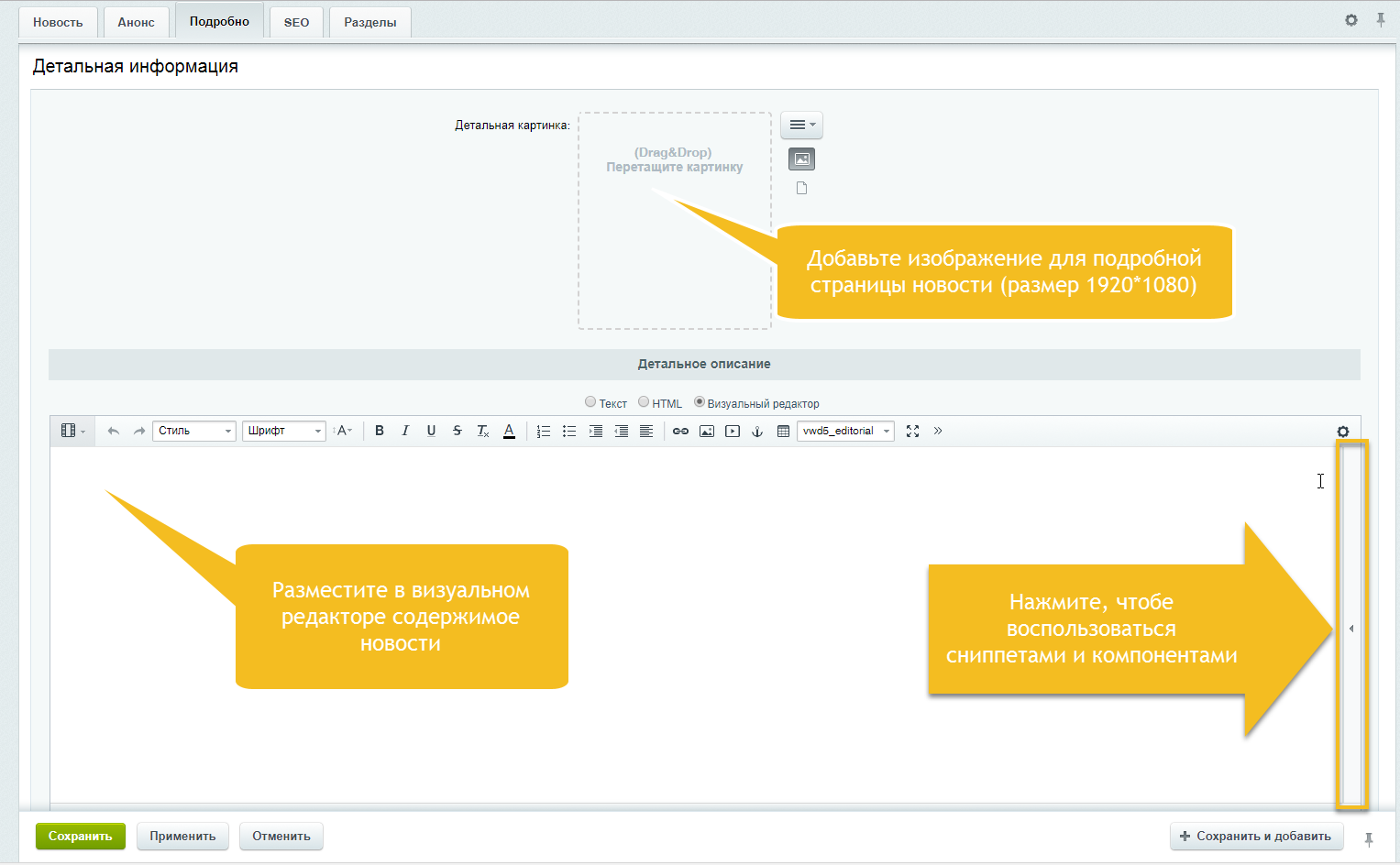The image size is (1400, 865).
Task: Click the Применить button
Action: pyautogui.click(x=183, y=836)
